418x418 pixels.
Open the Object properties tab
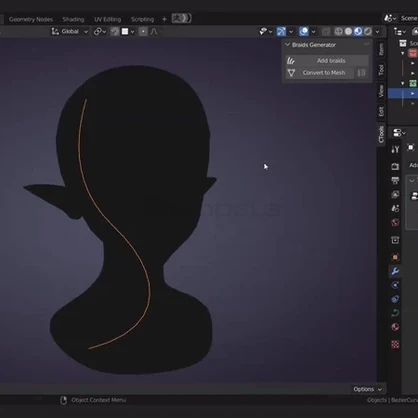(x=395, y=257)
